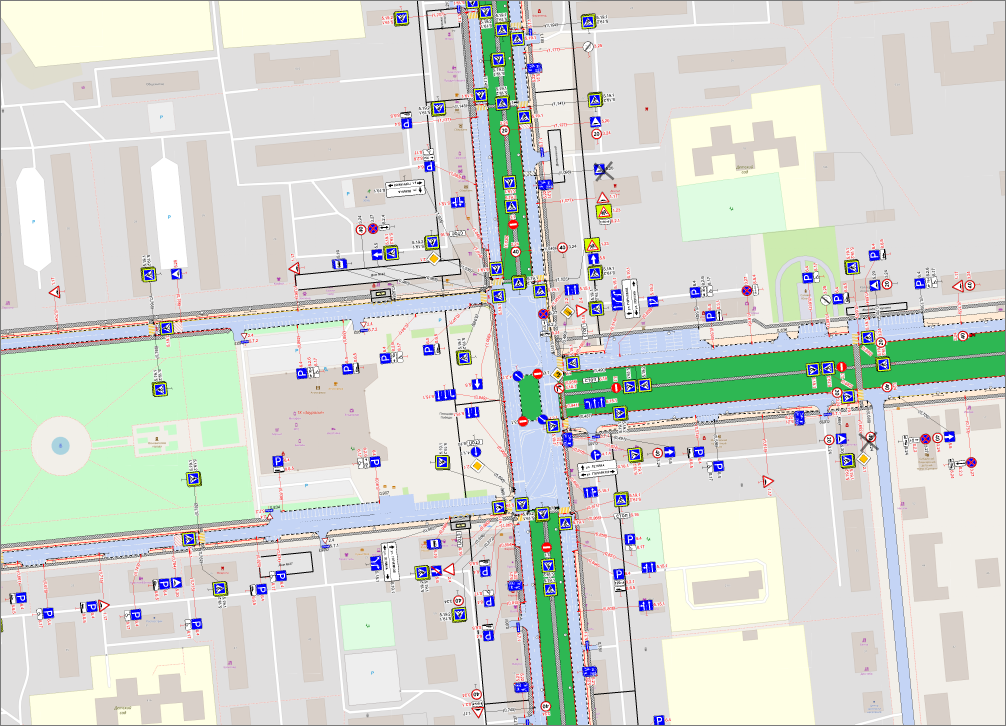1006x726 pixels.
Task: Select the yield triangle at the far left edge
Action: [x=55, y=292]
